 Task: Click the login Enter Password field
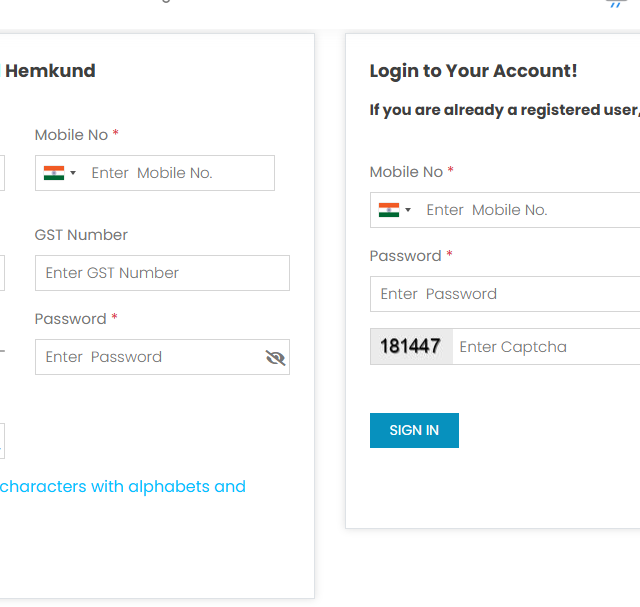coord(505,294)
